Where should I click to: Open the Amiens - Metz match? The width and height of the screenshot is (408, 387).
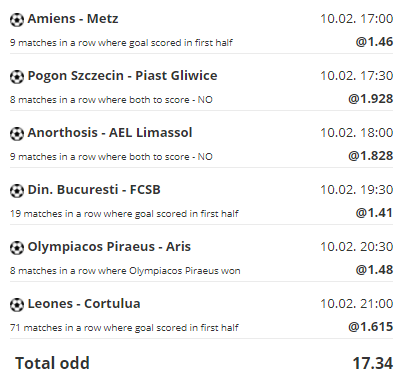(x=73, y=19)
